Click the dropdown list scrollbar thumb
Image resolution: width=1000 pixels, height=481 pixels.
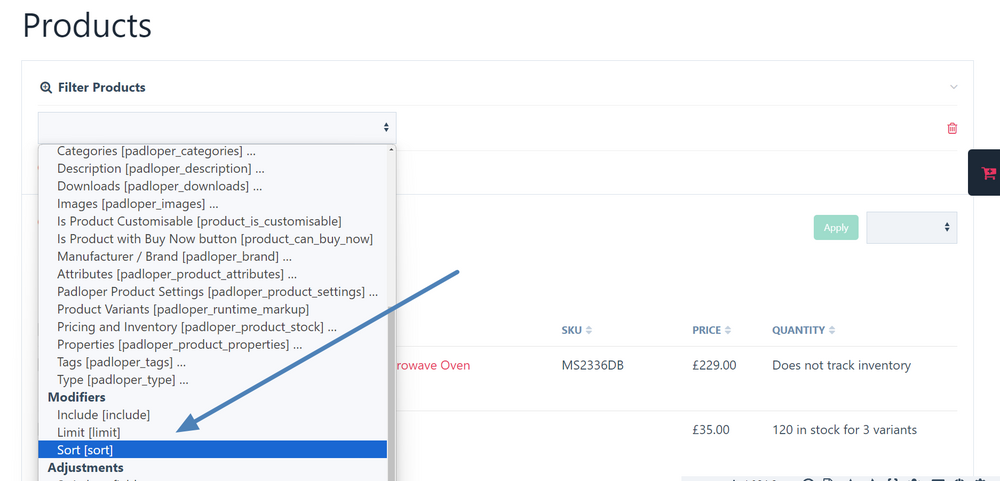pyautogui.click(x=392, y=396)
